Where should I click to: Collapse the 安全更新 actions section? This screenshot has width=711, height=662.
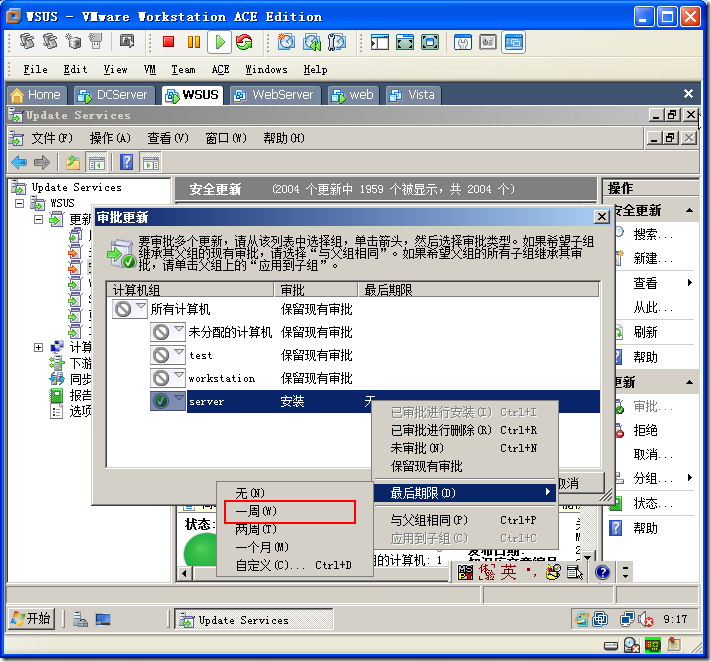point(689,210)
